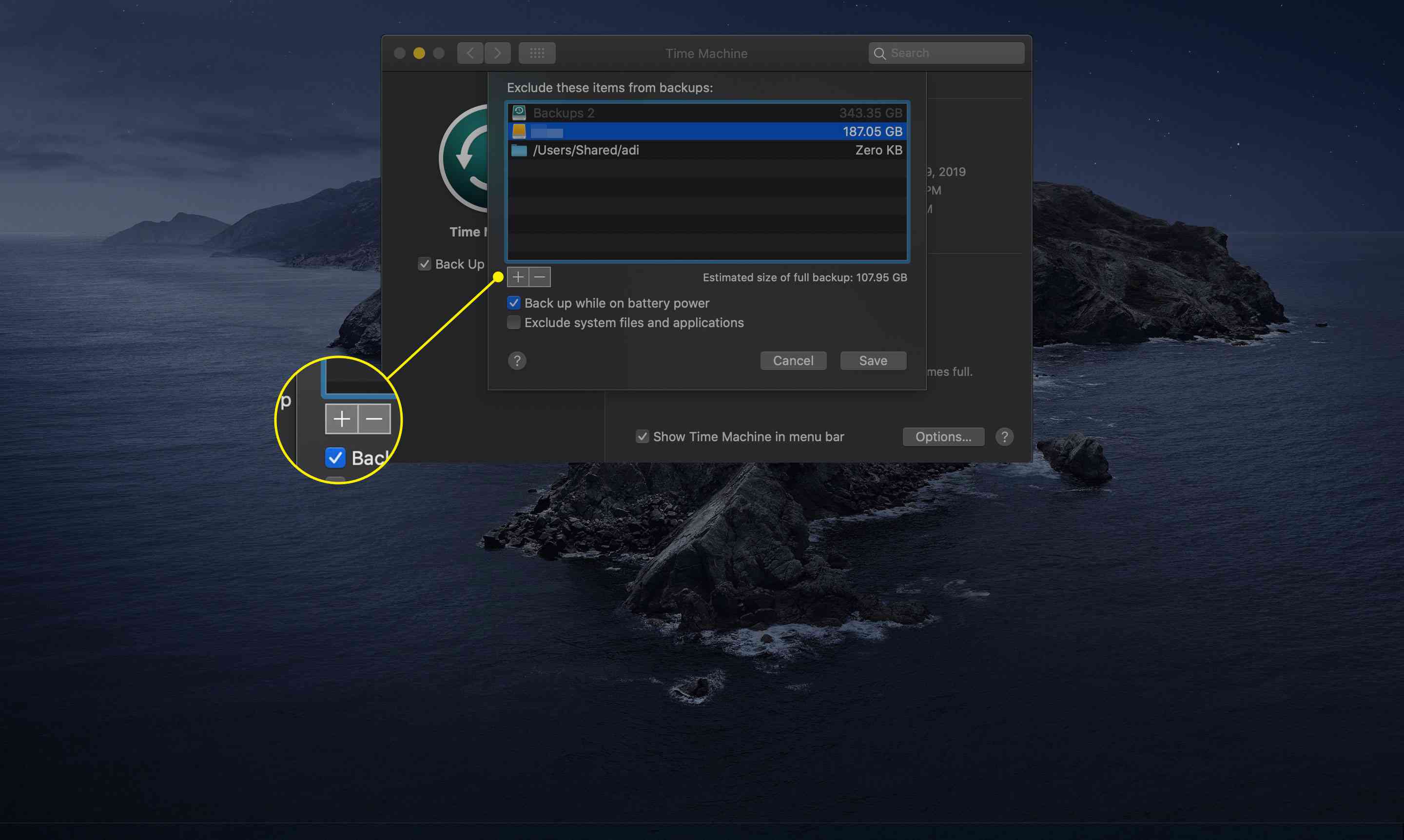1404x840 pixels.
Task: Click Cancel to discard changes
Action: point(794,360)
